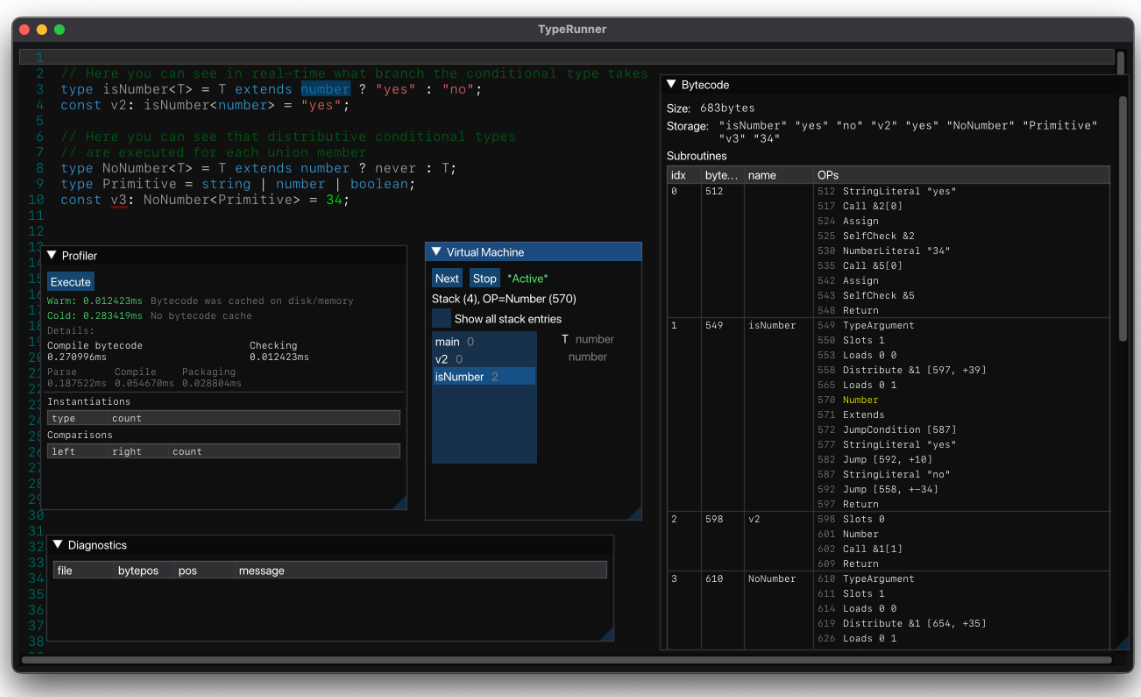Click the resize grip on Profiler panel
Image resolution: width=1141 pixels, height=697 pixels.
(x=400, y=503)
